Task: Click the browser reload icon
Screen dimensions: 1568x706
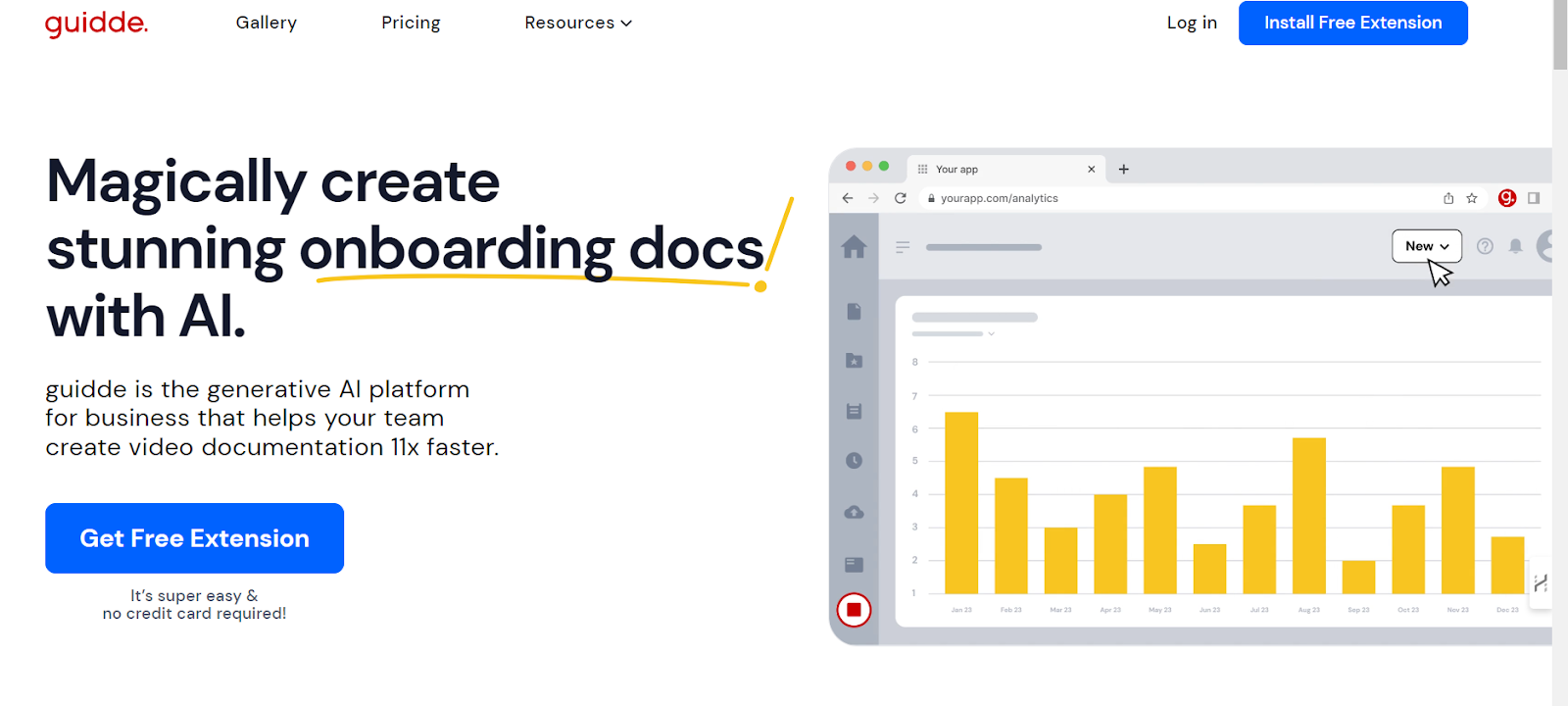Action: point(901,198)
